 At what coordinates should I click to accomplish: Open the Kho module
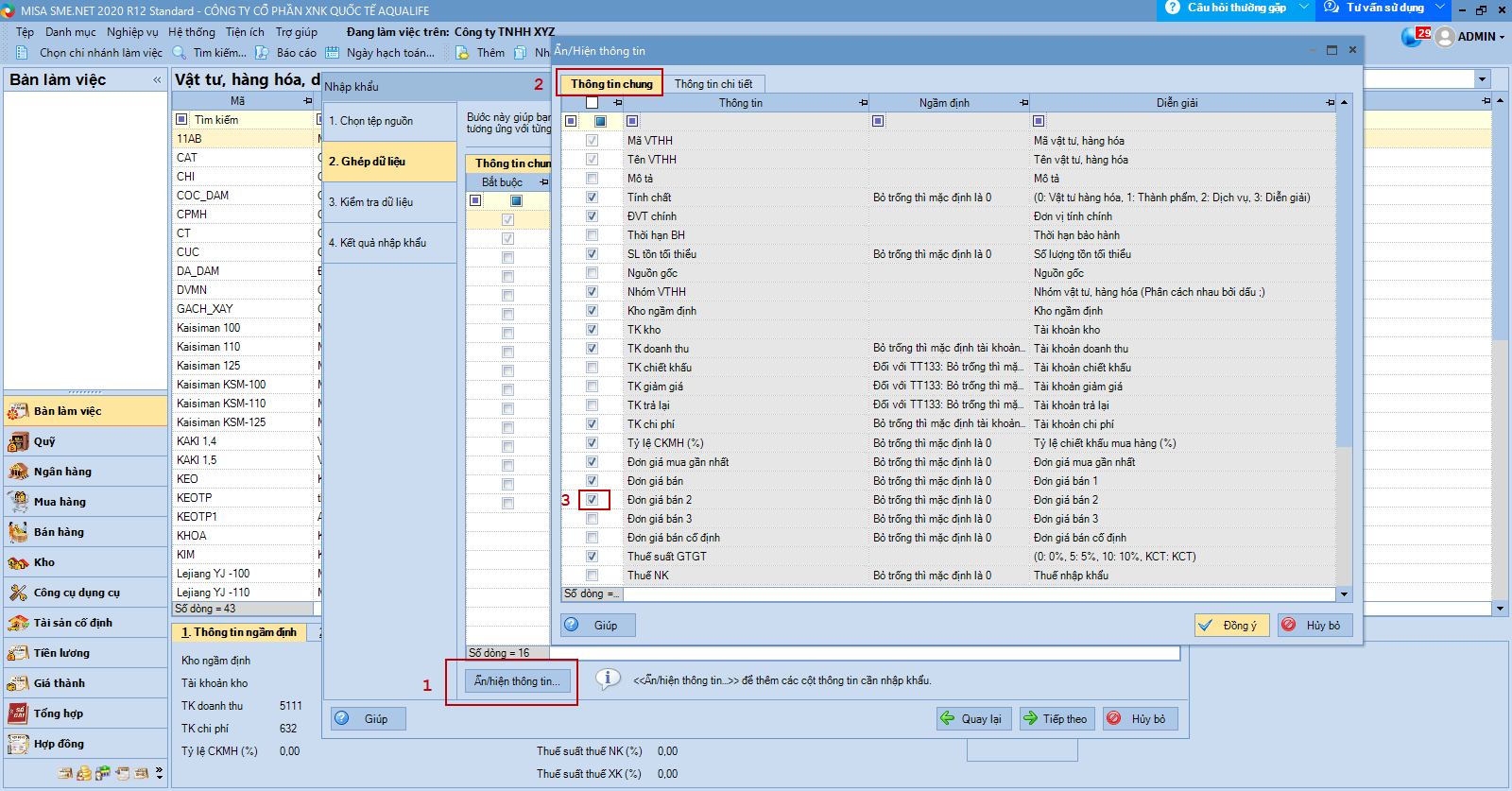85,562
